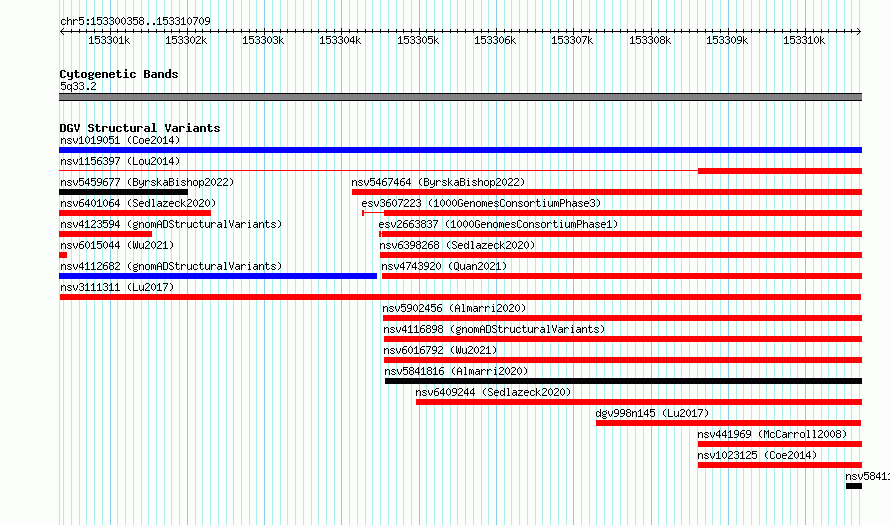This screenshot has width=890, height=525.
Task: Open nsv5467464 (ByrskaBishop2022) variant
Action: (438, 182)
